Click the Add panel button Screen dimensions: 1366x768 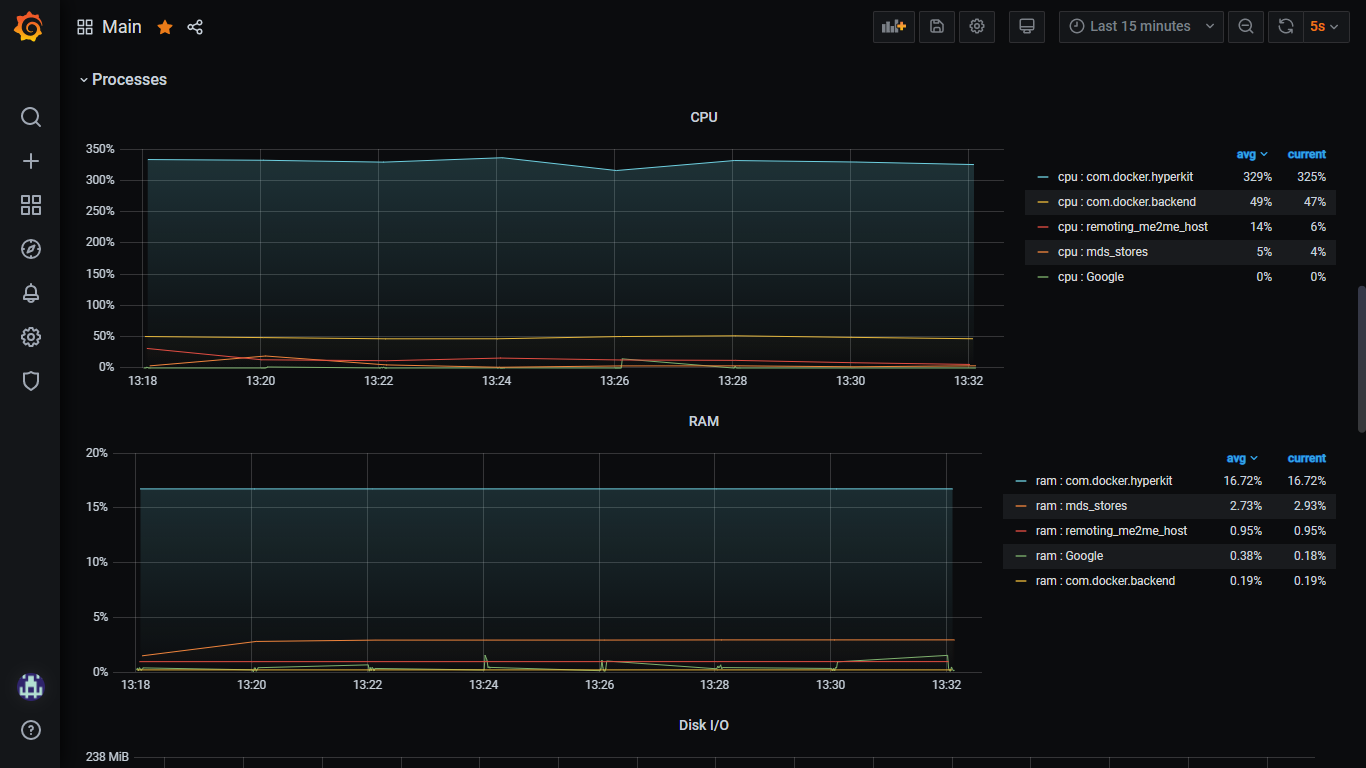[894, 27]
